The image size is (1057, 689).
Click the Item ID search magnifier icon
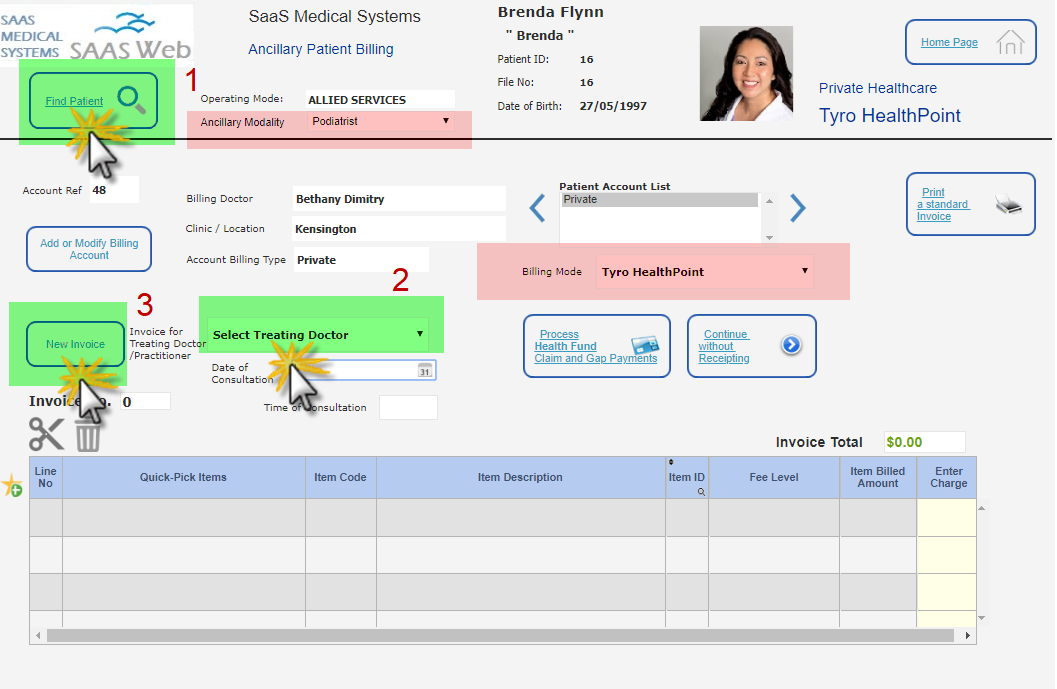point(701,492)
